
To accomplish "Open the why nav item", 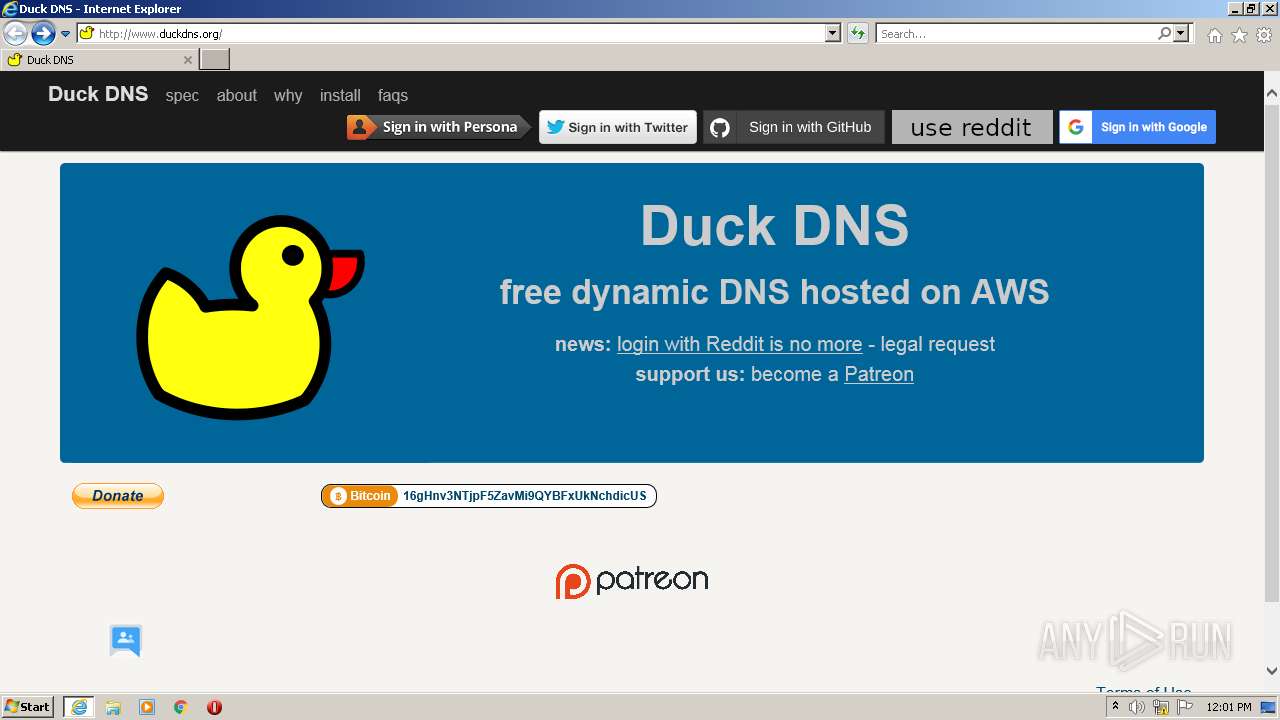I will pyautogui.click(x=288, y=96).
